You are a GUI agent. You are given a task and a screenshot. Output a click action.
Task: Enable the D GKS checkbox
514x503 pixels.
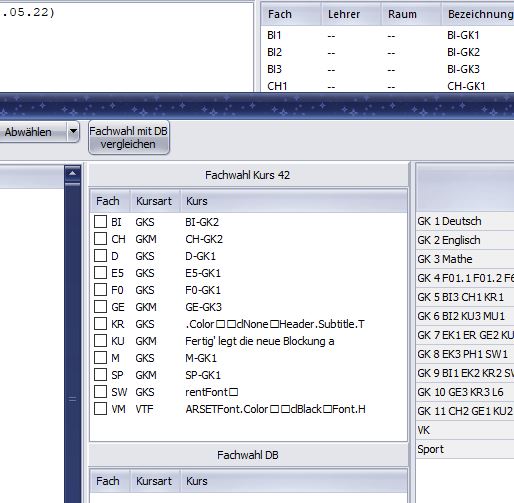[x=100, y=256]
